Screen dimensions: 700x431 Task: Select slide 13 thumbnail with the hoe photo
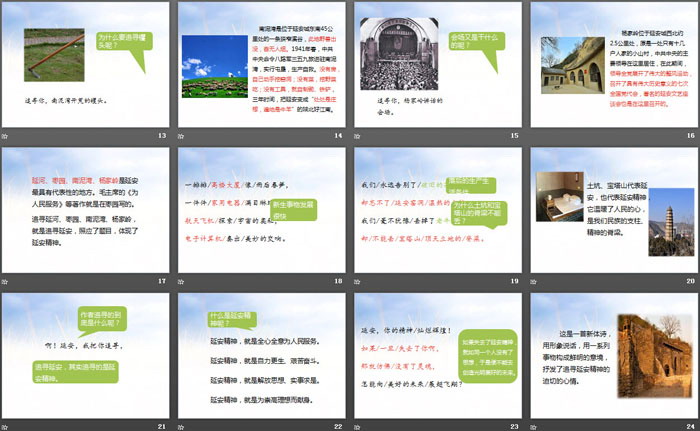pos(86,65)
